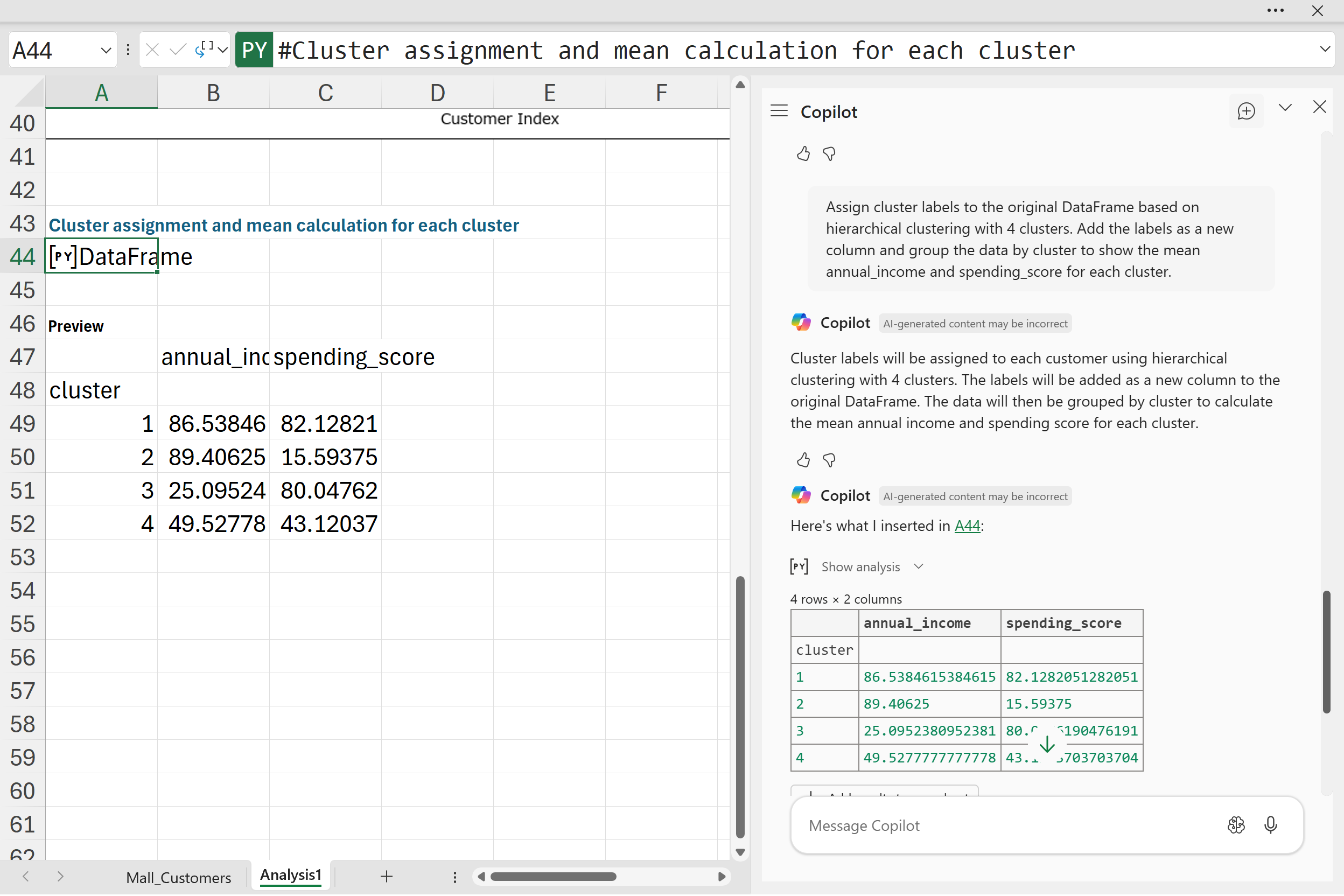This screenshot has width=1344, height=896.
Task: Open the Python output type dropdown
Action: pos(212,50)
